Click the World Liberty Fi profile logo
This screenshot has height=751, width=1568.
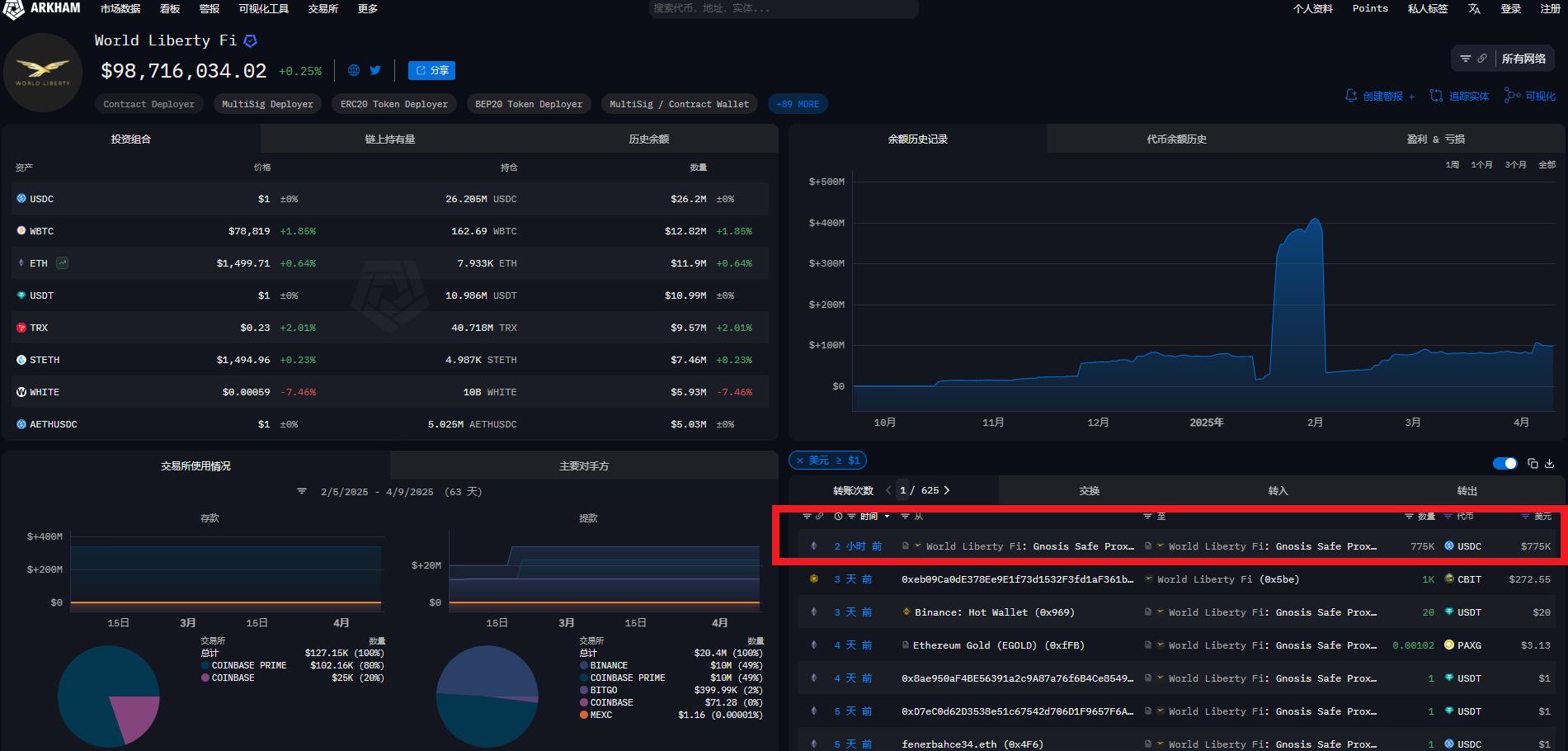[x=43, y=72]
